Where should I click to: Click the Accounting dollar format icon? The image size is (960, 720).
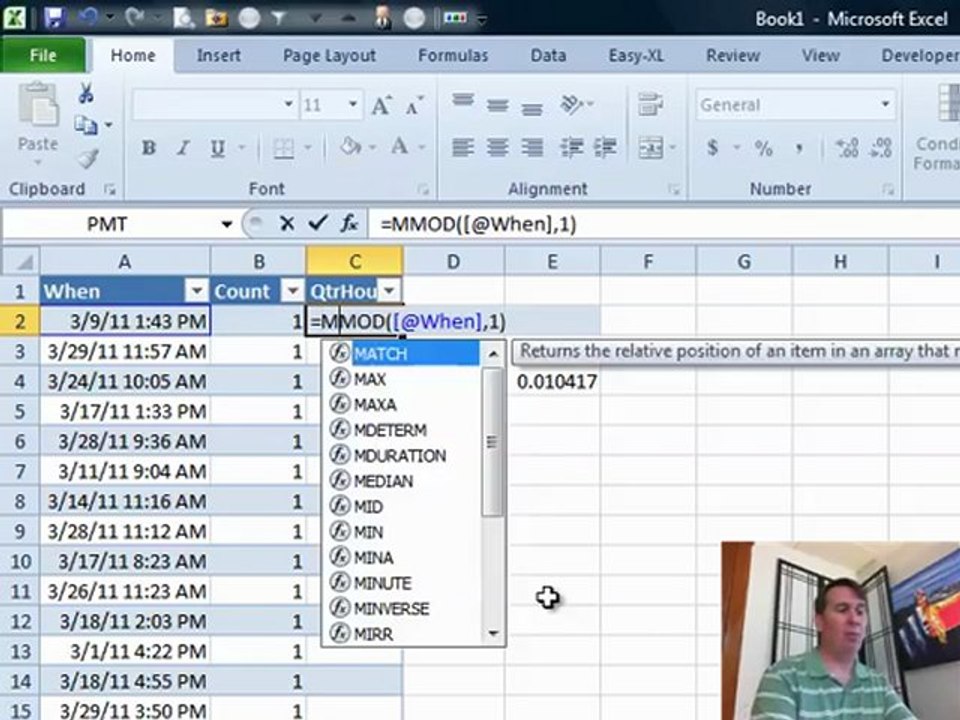[712, 148]
